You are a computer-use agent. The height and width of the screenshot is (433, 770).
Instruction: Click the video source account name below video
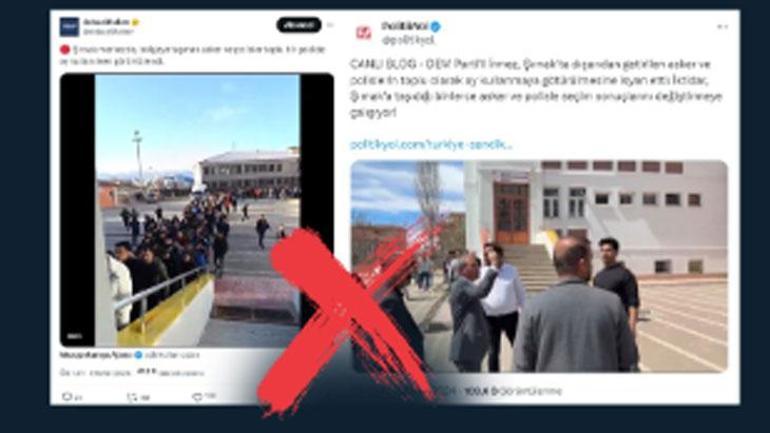coord(96,354)
